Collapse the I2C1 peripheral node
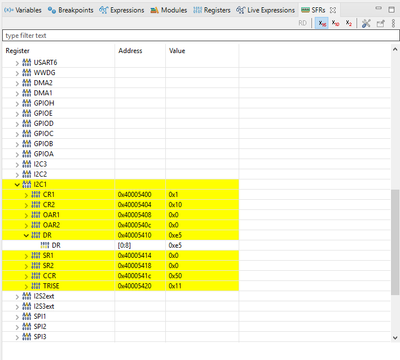 coord(17,184)
